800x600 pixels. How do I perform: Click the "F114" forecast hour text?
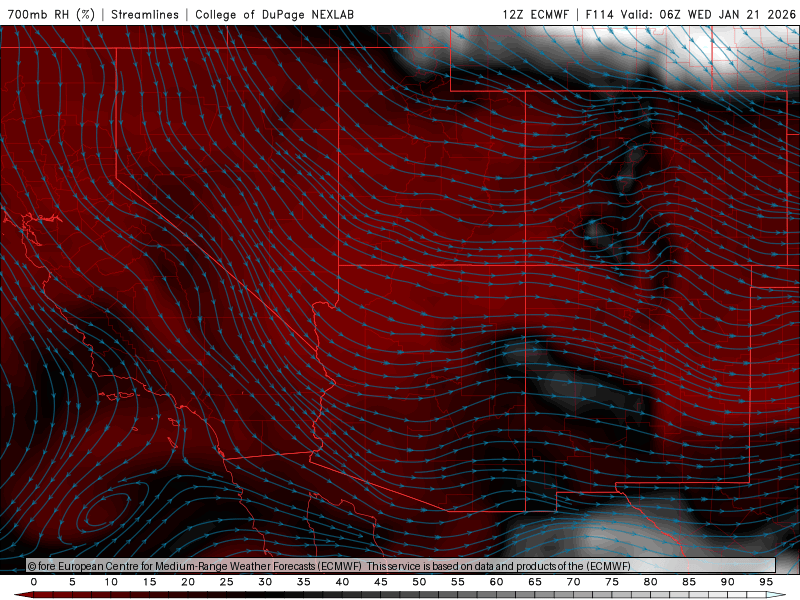click(599, 14)
